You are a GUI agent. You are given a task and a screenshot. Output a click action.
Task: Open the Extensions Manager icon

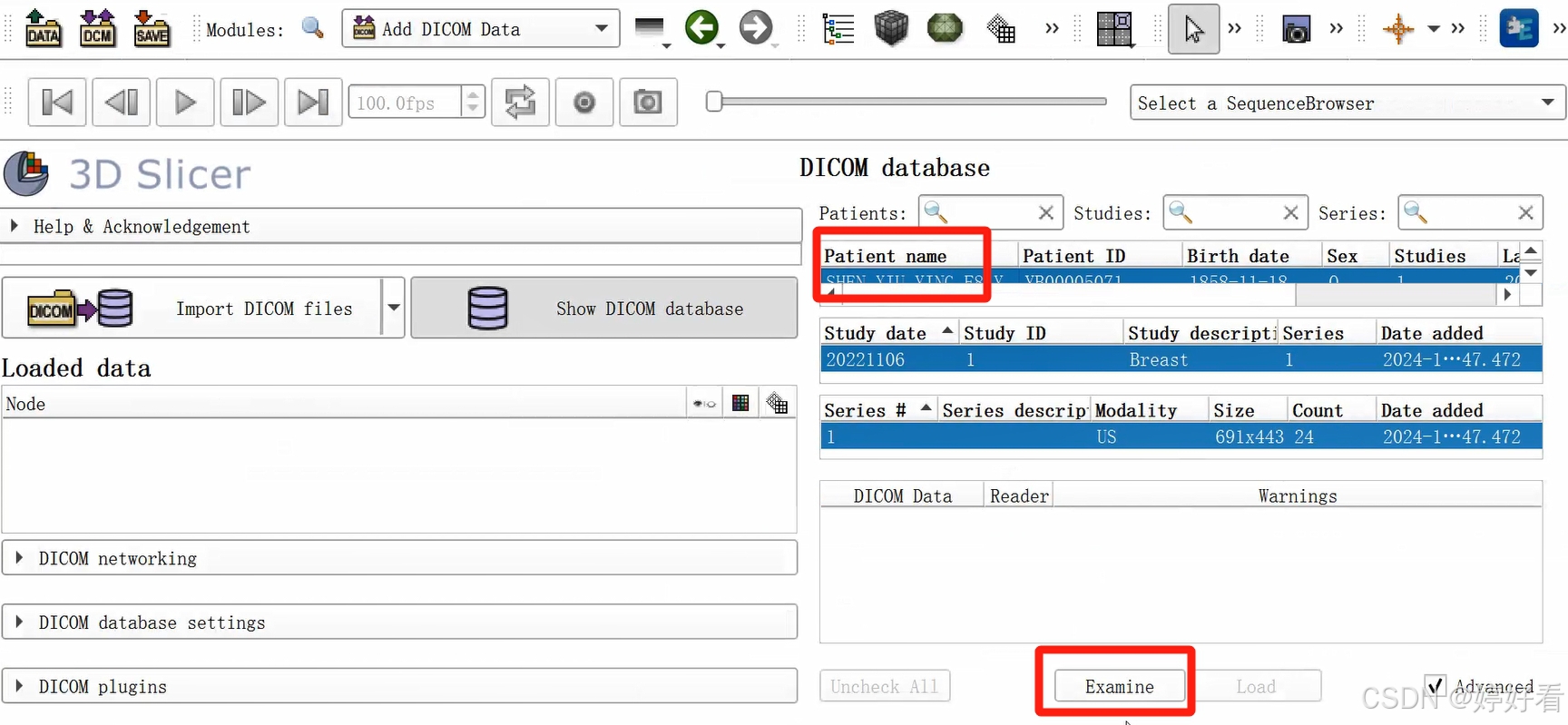(1519, 28)
